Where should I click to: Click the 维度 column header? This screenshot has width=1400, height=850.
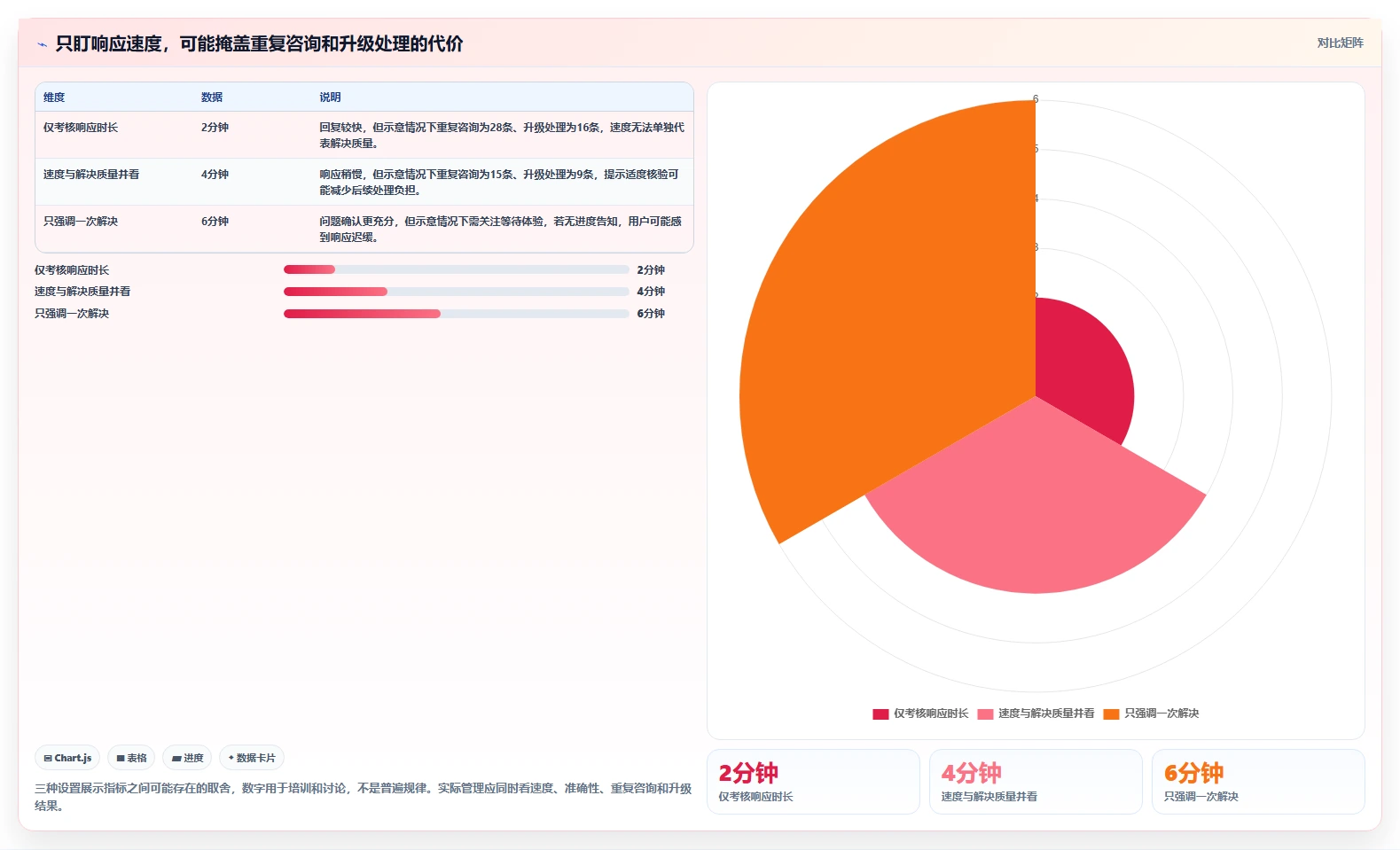[54, 97]
